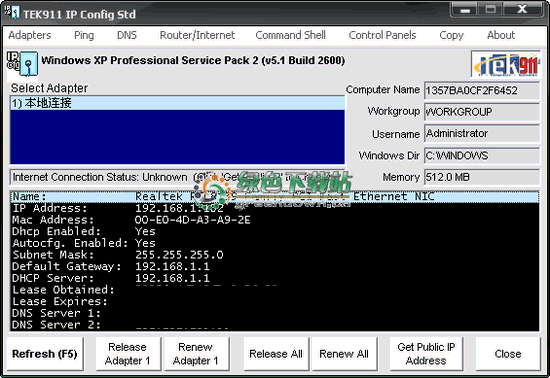Click Renew Adapter 1 button
Image resolution: width=550 pixels, height=378 pixels.
coord(196,354)
